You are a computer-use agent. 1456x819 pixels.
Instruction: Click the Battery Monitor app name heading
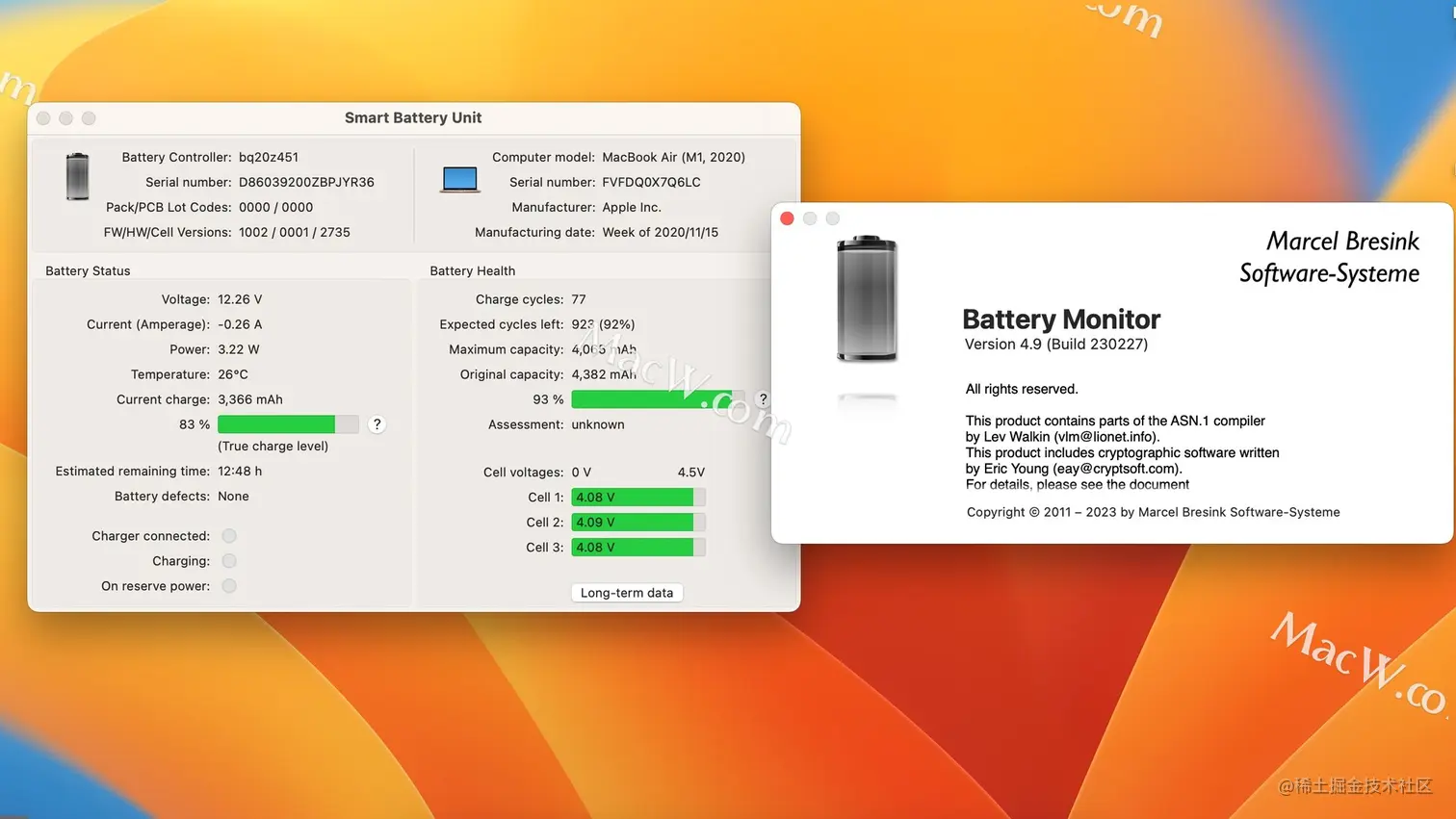[1061, 319]
